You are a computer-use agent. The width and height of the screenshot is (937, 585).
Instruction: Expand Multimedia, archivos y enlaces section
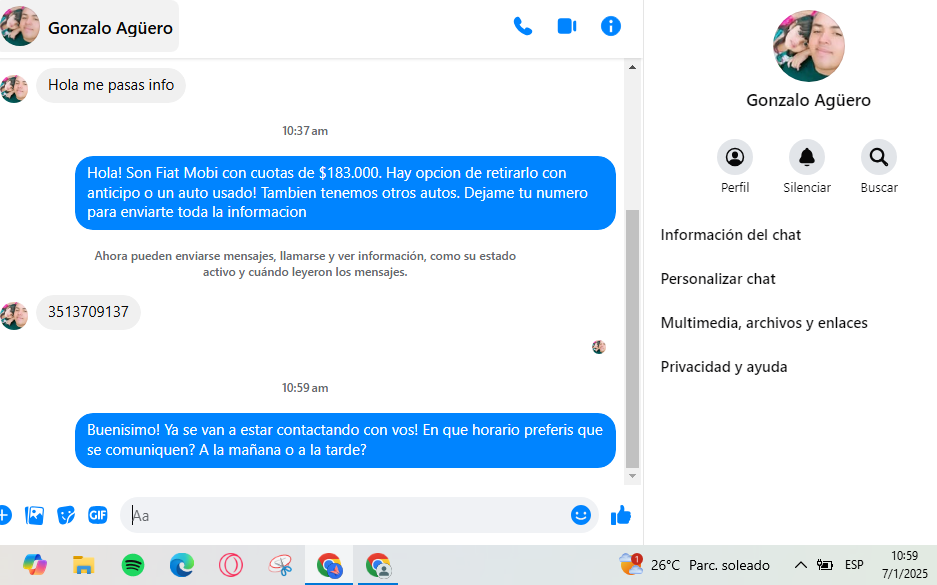(764, 323)
